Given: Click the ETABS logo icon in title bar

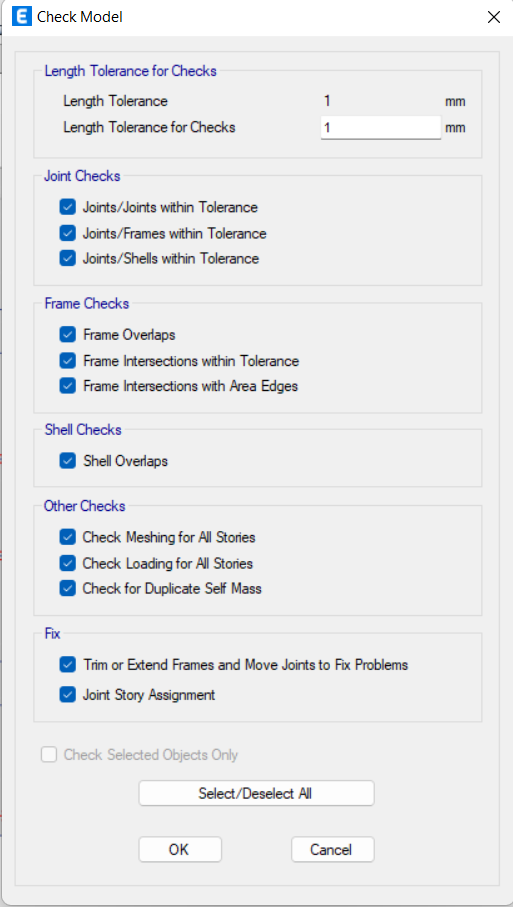Looking at the screenshot, I should click(21, 16).
